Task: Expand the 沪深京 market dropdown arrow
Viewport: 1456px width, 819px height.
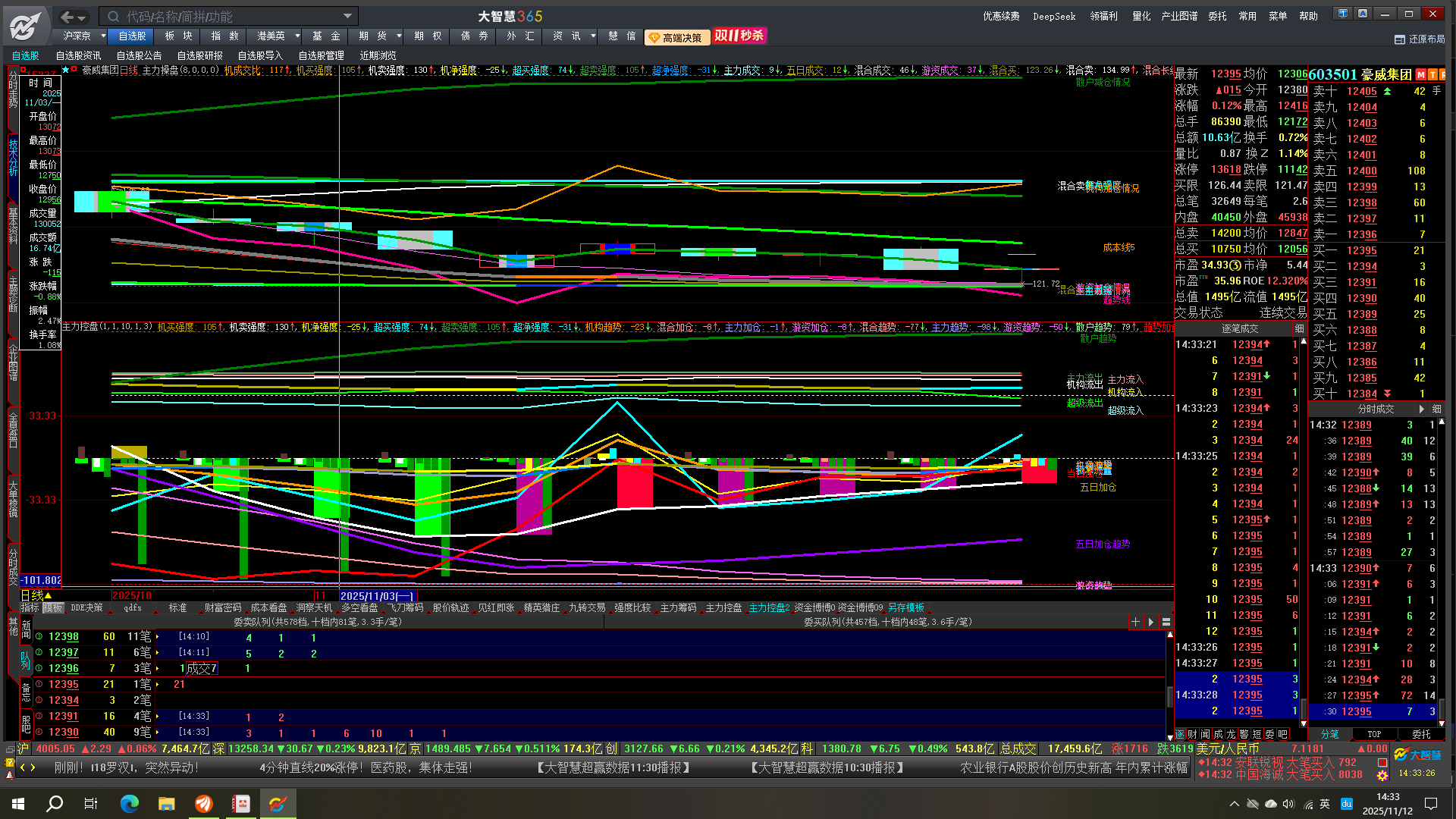Action: pos(103,36)
